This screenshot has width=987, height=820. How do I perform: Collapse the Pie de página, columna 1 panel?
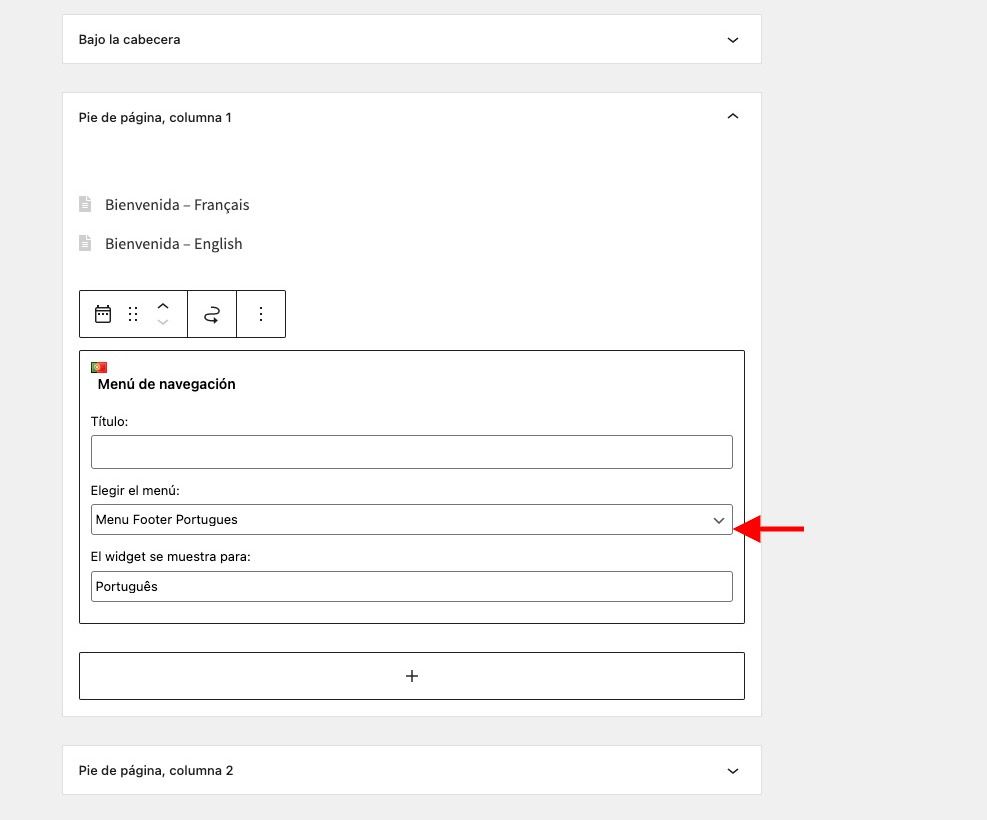pos(733,116)
